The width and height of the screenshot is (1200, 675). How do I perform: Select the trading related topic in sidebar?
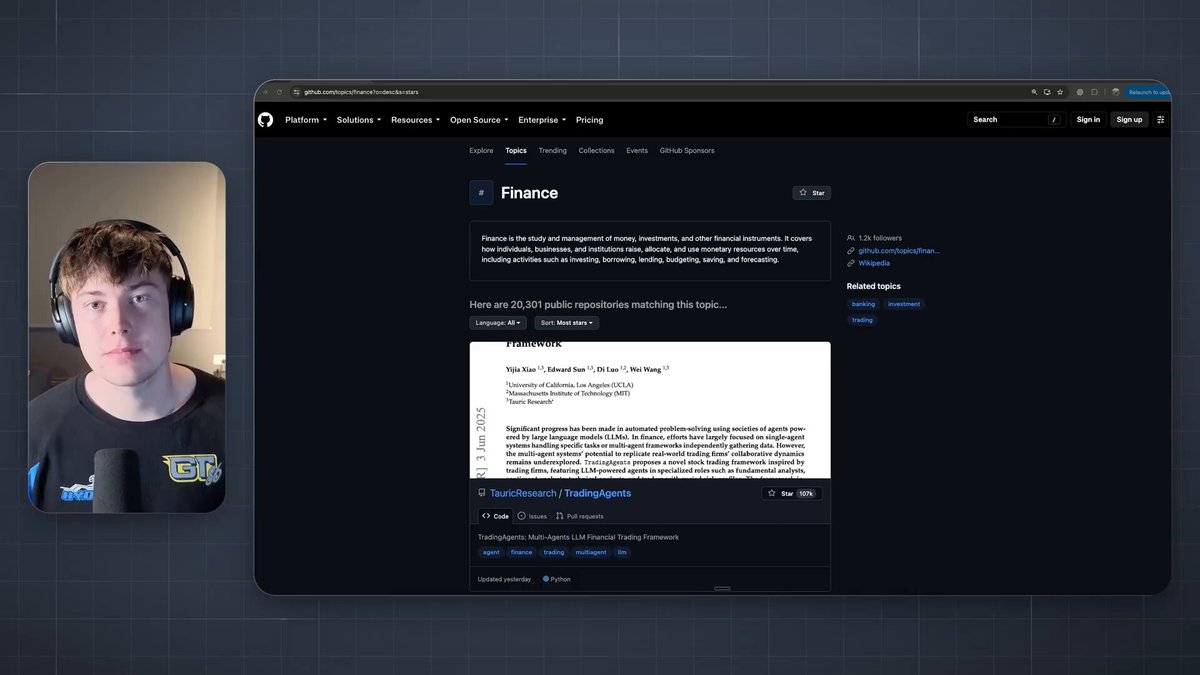click(x=862, y=320)
